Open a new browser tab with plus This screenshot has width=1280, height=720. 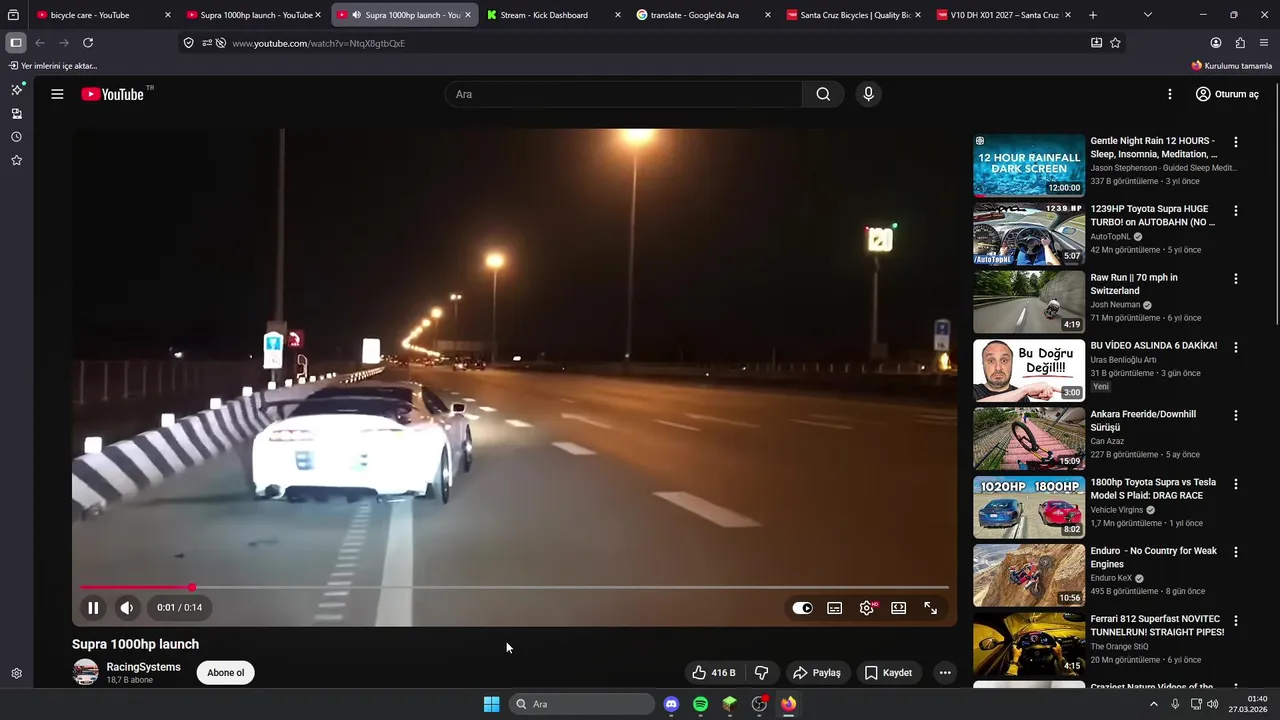pyautogui.click(x=1092, y=15)
